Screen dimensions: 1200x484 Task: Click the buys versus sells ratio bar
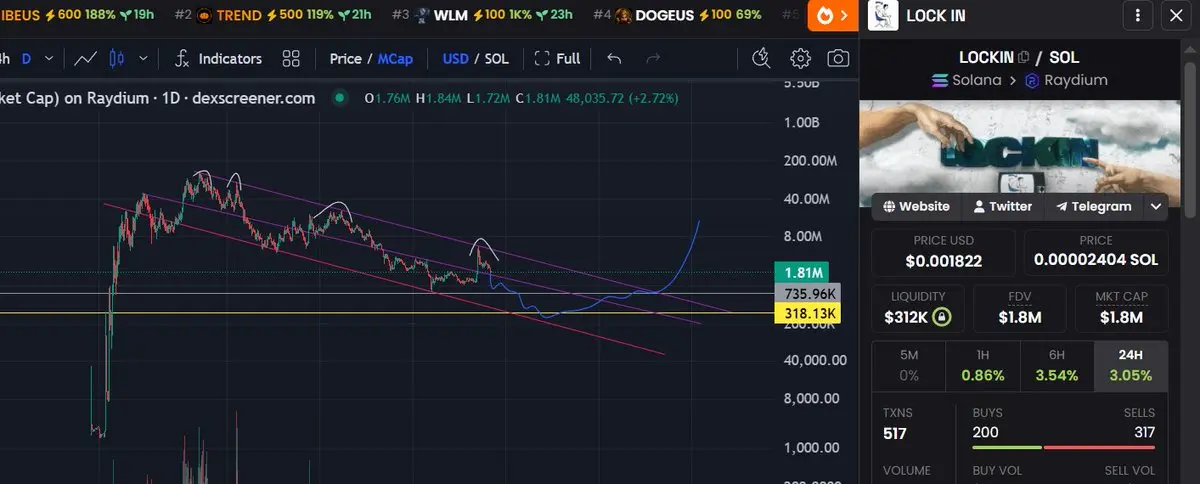tap(1063, 446)
